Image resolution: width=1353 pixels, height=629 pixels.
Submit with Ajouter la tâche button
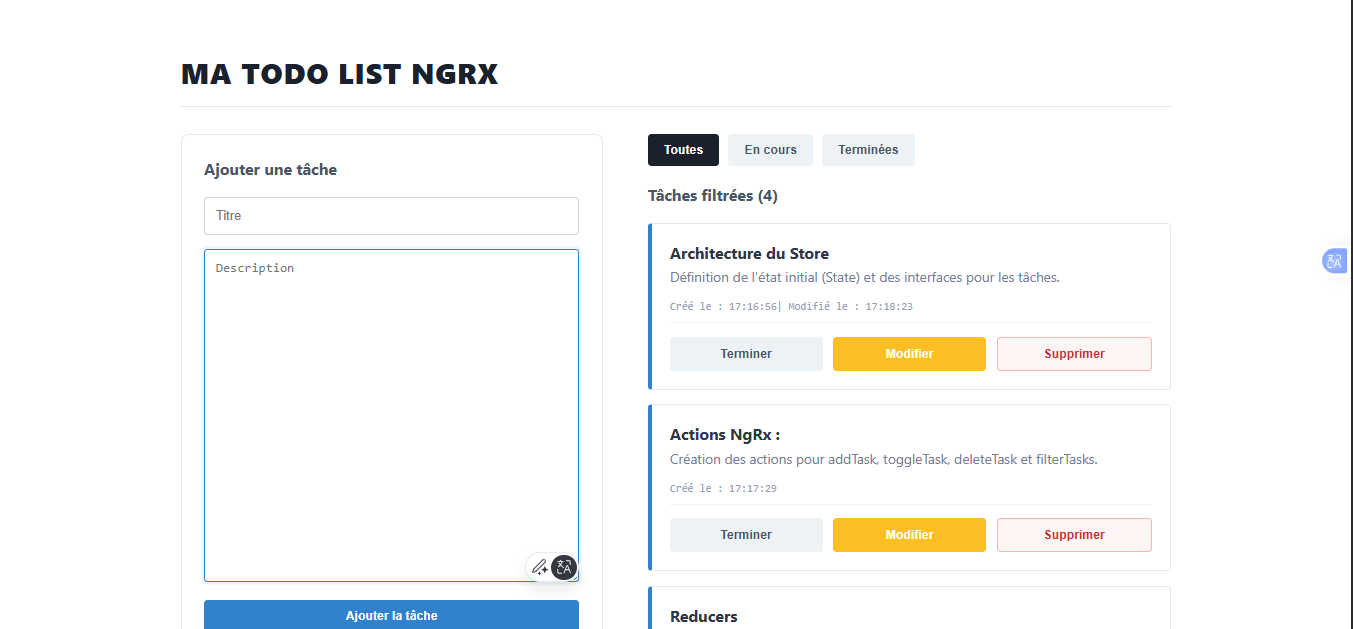click(391, 615)
